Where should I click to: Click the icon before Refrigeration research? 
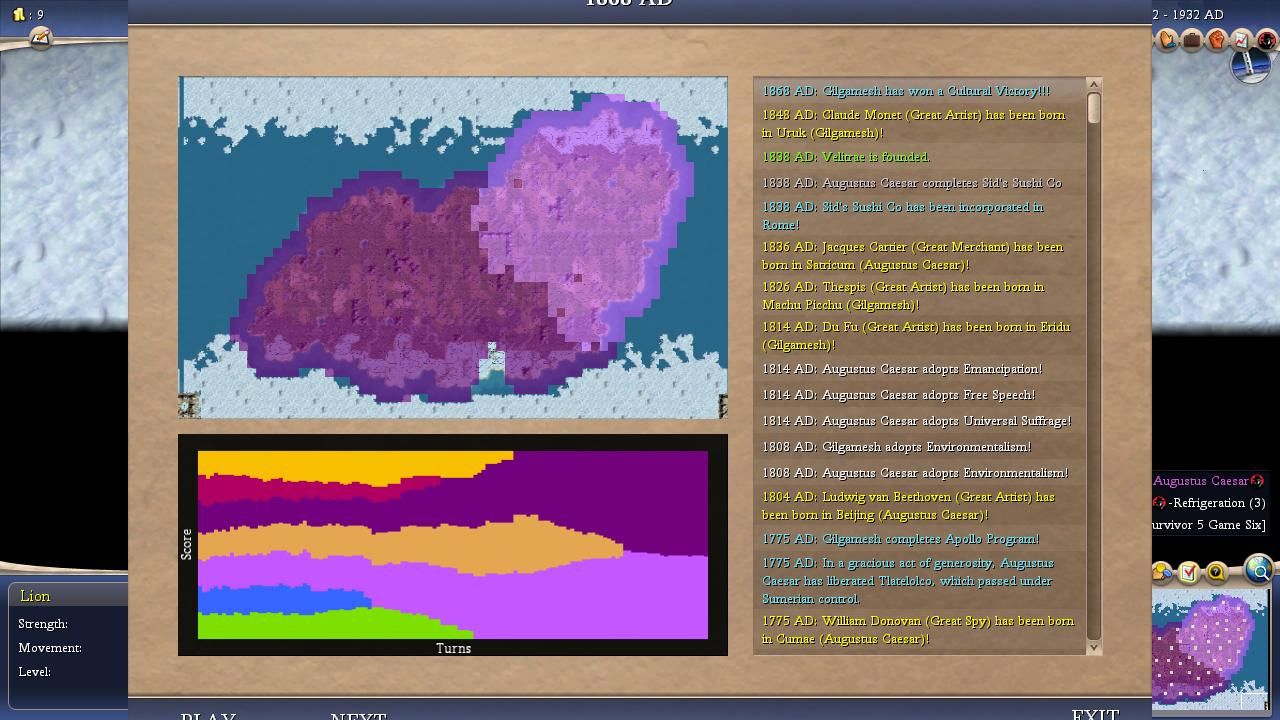click(x=1159, y=503)
